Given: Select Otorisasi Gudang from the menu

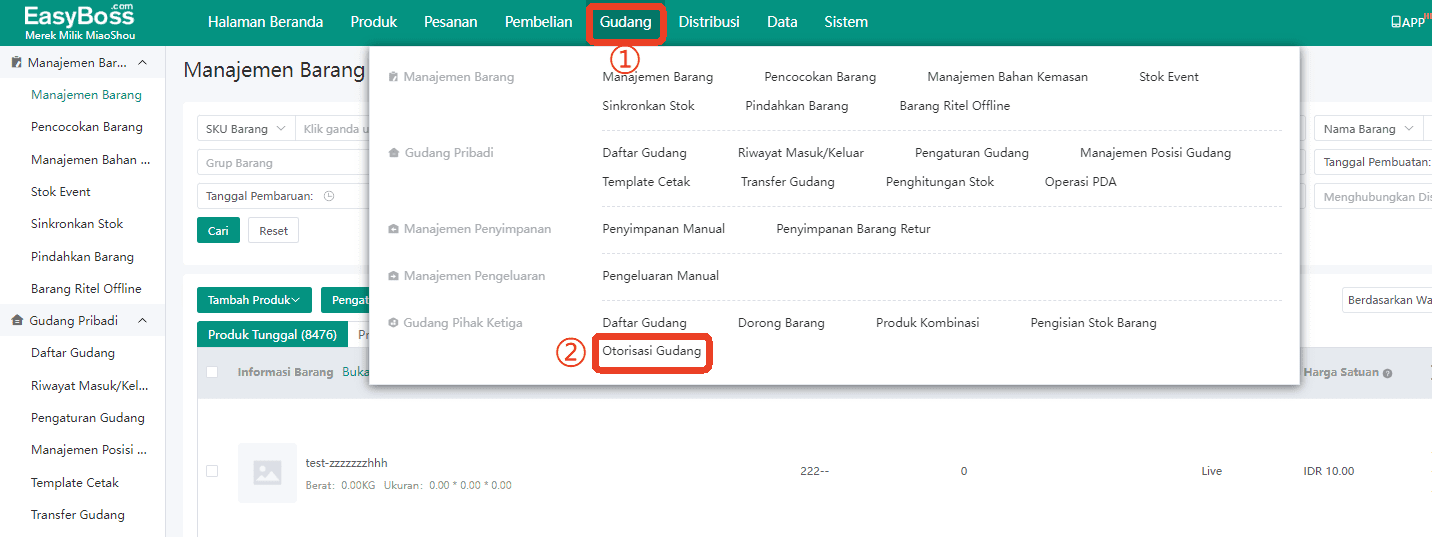Looking at the screenshot, I should (x=652, y=352).
